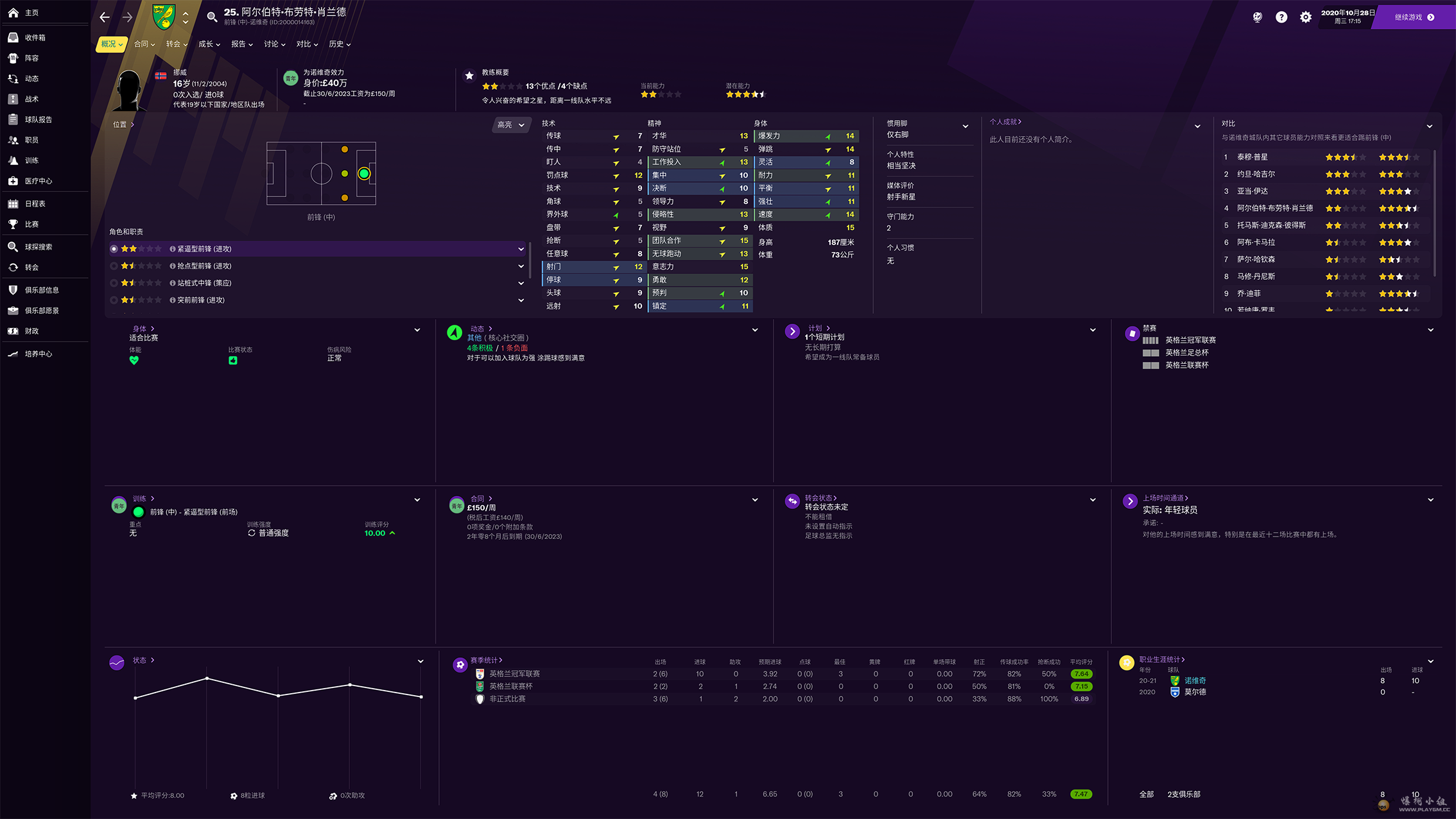Click the 赛季统计 football panel icon

point(460,665)
